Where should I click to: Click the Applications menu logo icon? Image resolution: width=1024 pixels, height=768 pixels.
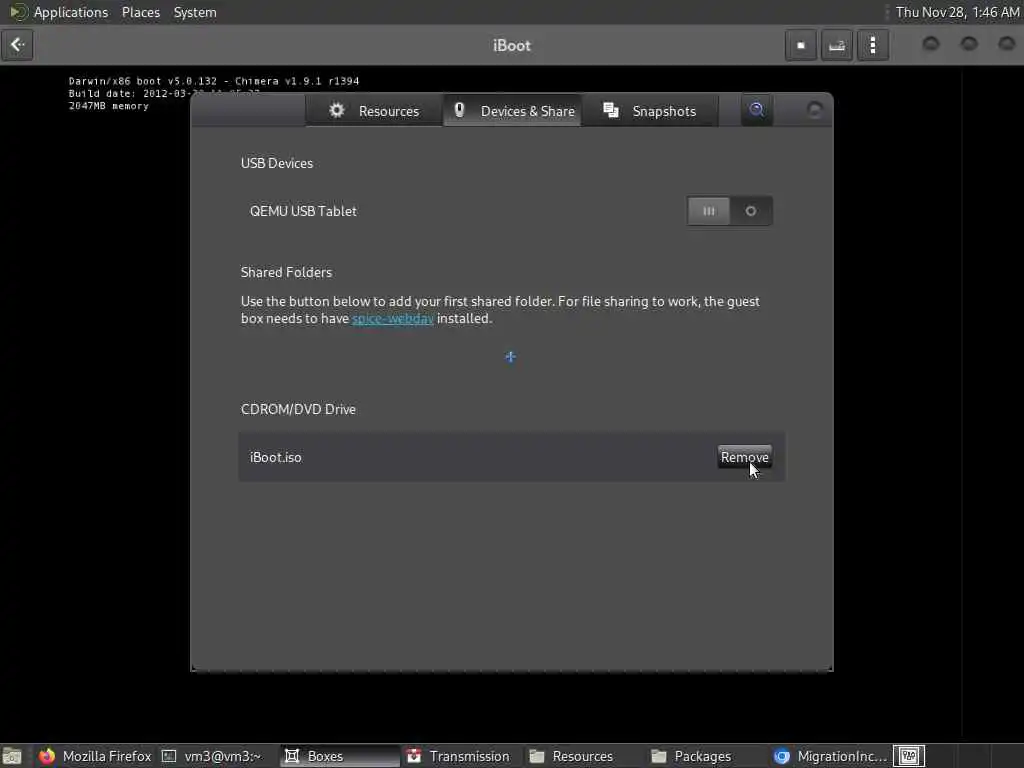18,12
